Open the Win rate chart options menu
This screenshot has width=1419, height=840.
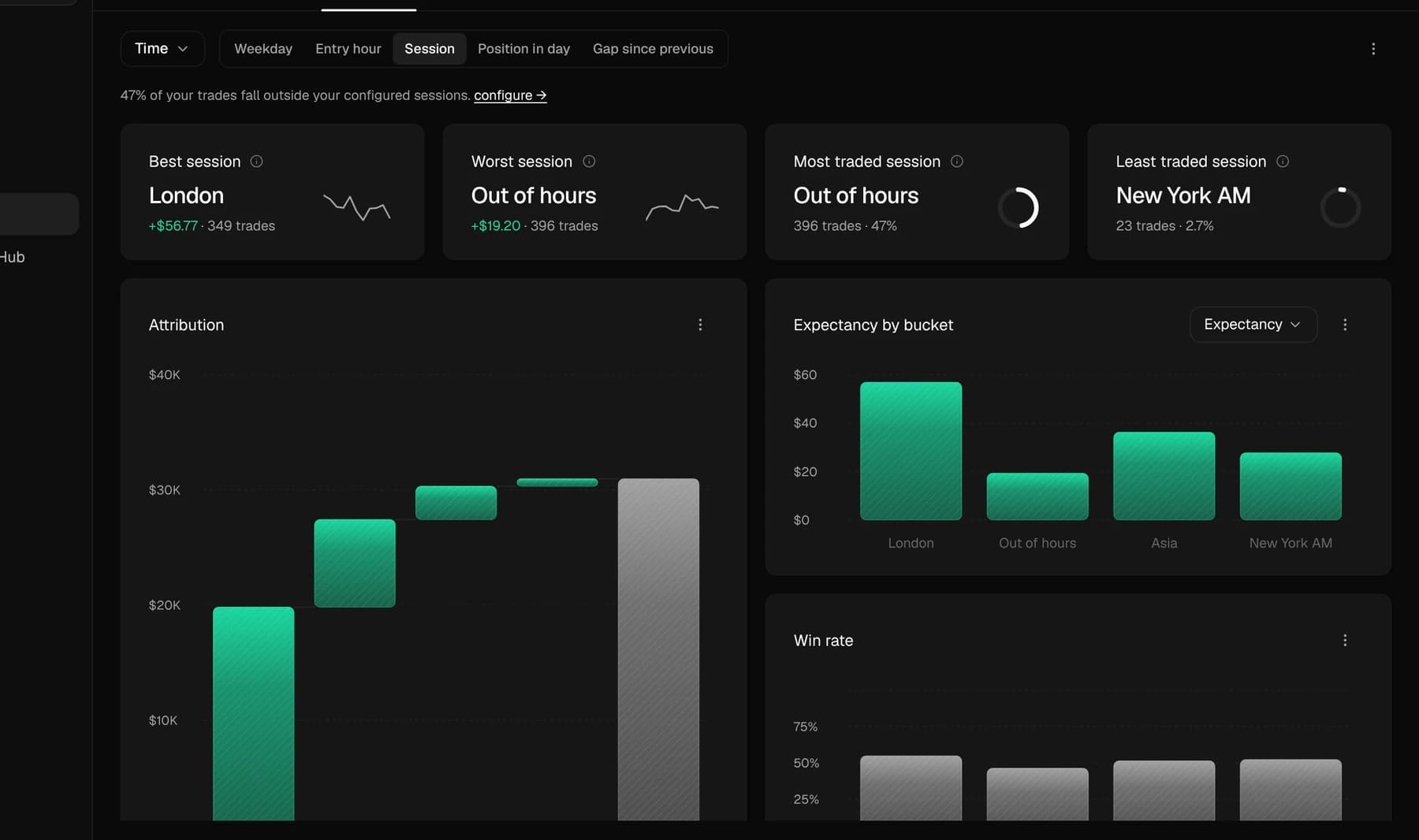1345,641
